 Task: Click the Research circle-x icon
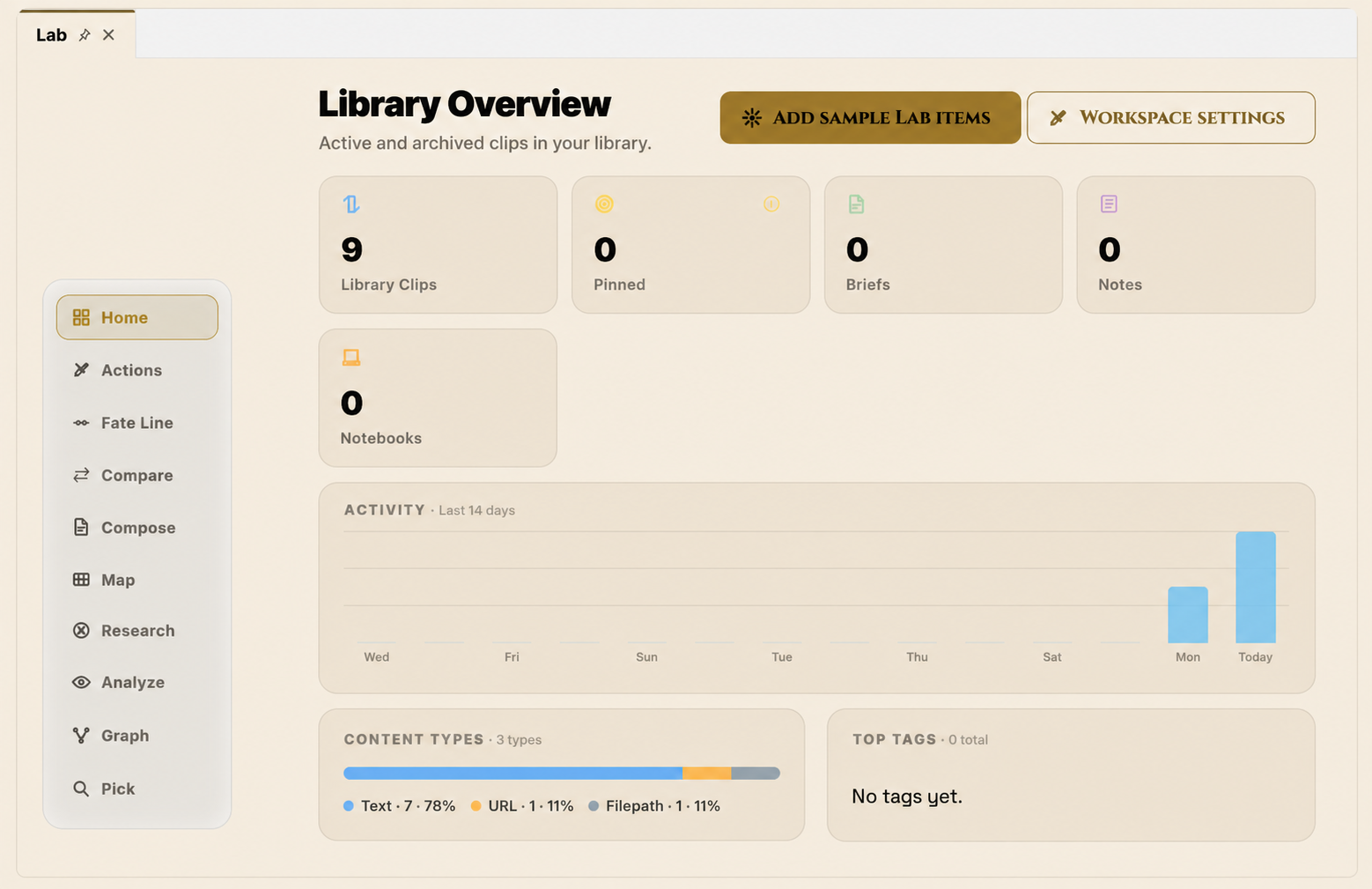pos(81,631)
